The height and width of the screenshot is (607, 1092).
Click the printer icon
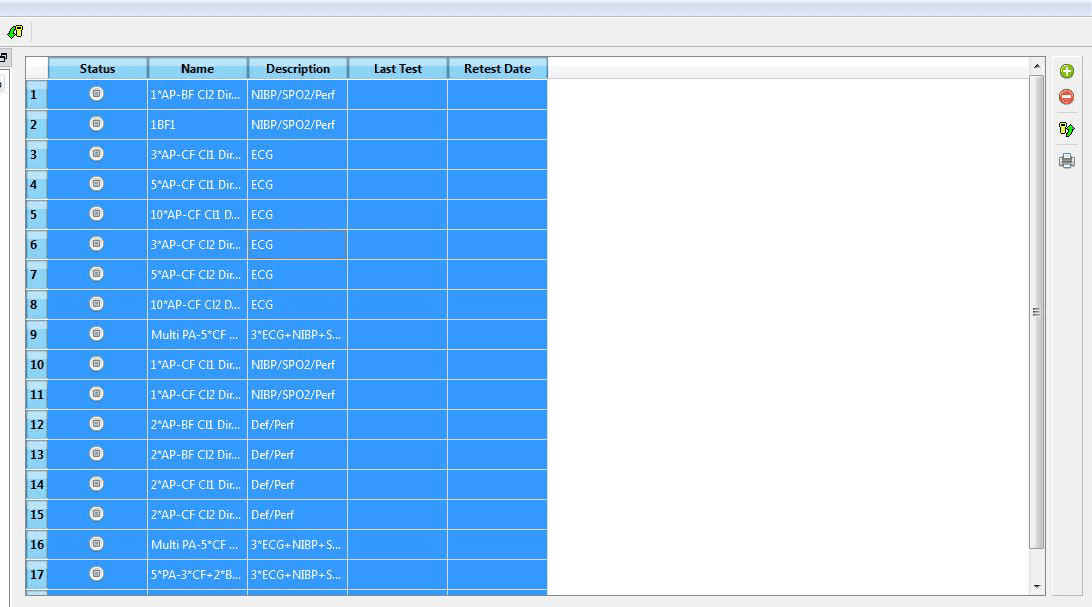coord(1067,161)
